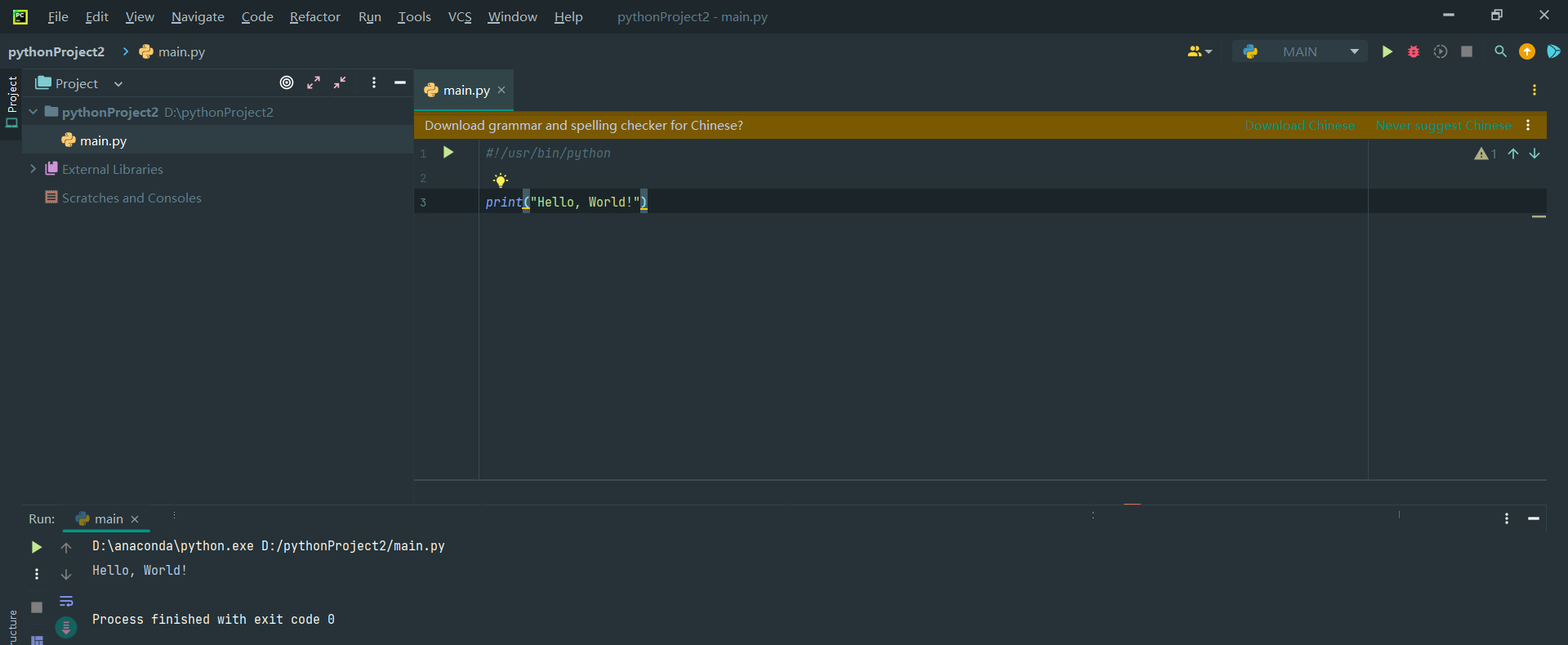Open the Edit menu
1568x645 pixels.
(x=96, y=16)
